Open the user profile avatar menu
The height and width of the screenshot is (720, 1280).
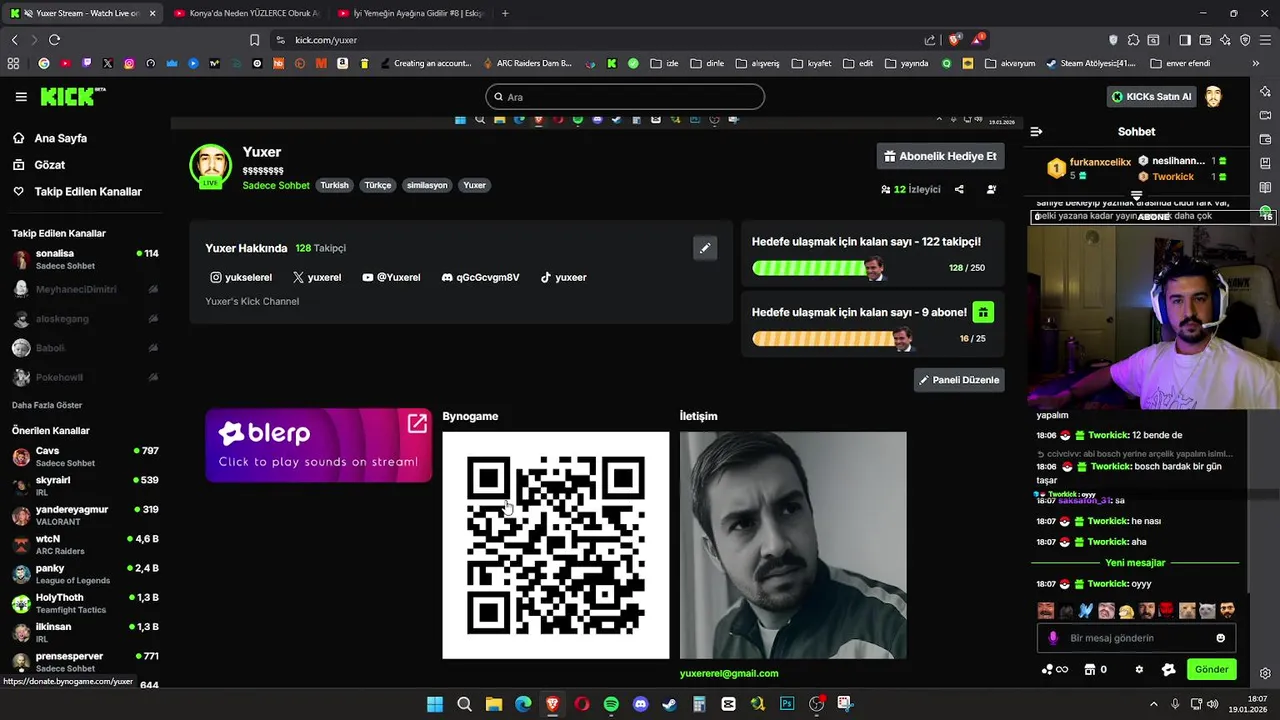[x=1213, y=97]
